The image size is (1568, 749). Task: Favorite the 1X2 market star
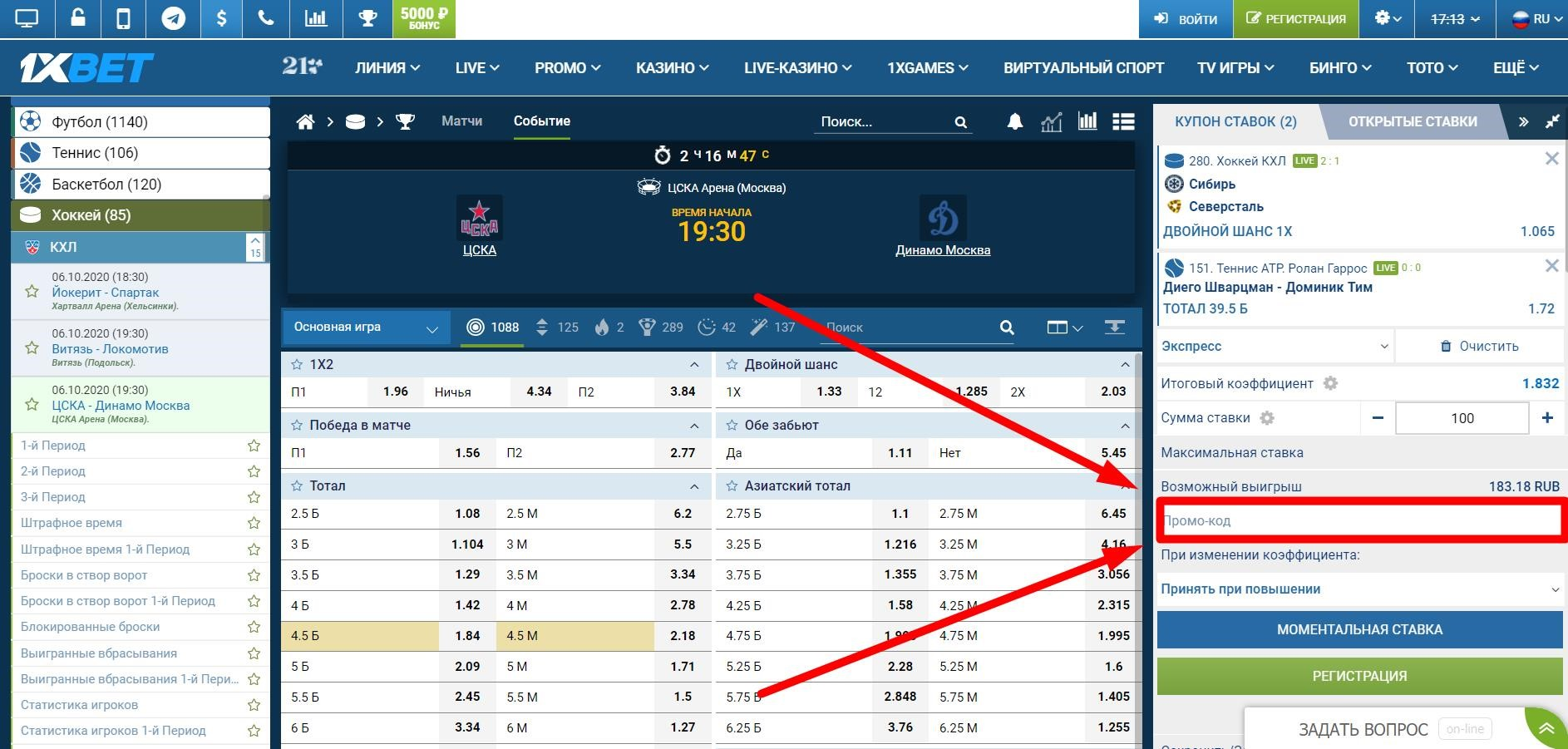[297, 364]
